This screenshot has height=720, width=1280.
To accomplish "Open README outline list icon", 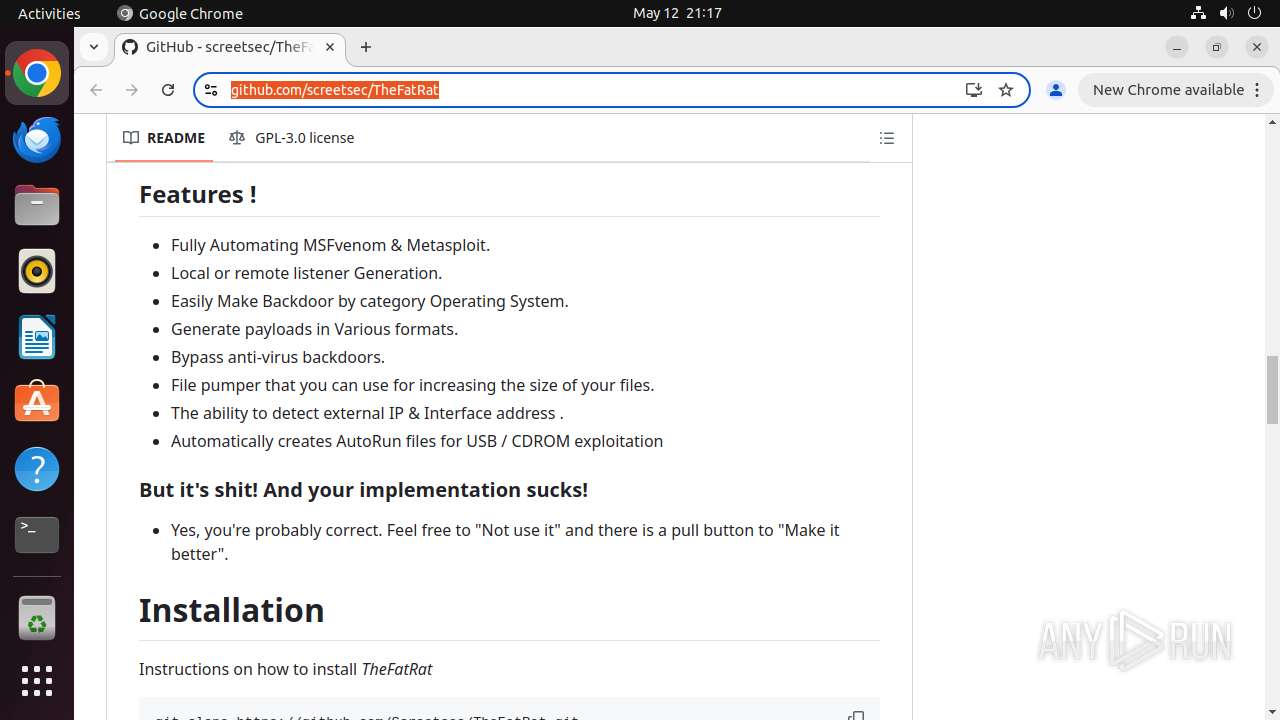I will point(886,138).
